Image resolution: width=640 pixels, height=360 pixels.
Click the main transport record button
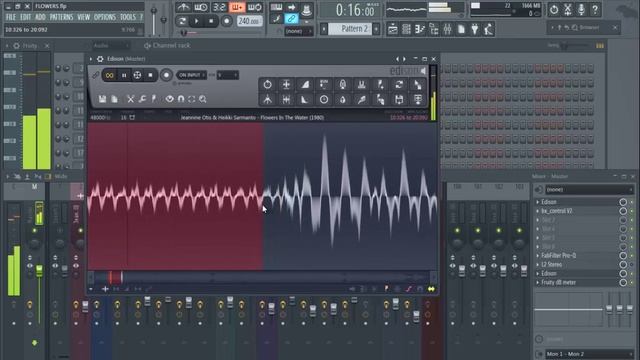coord(226,21)
